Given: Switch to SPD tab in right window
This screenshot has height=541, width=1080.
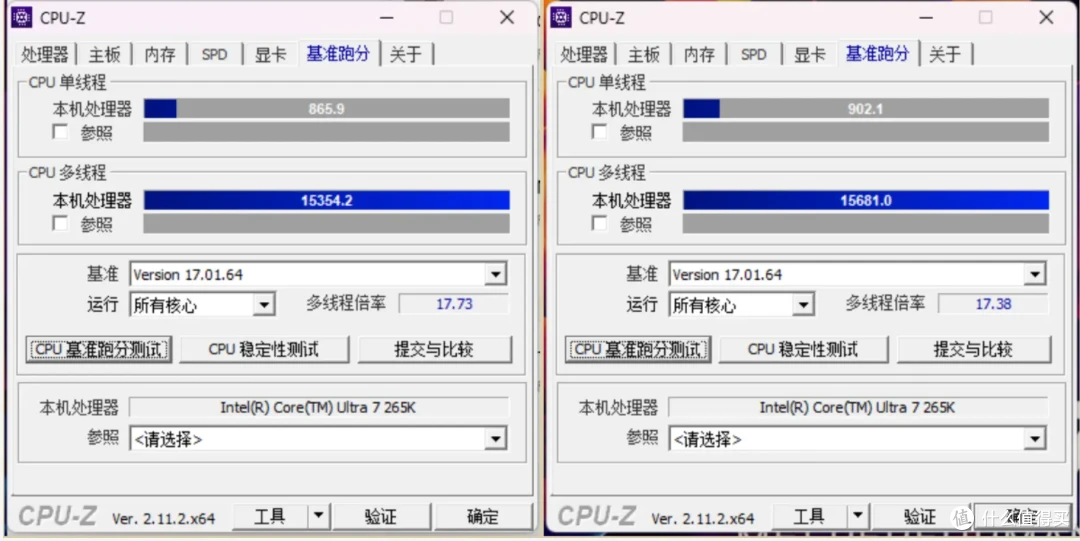Looking at the screenshot, I should (754, 54).
